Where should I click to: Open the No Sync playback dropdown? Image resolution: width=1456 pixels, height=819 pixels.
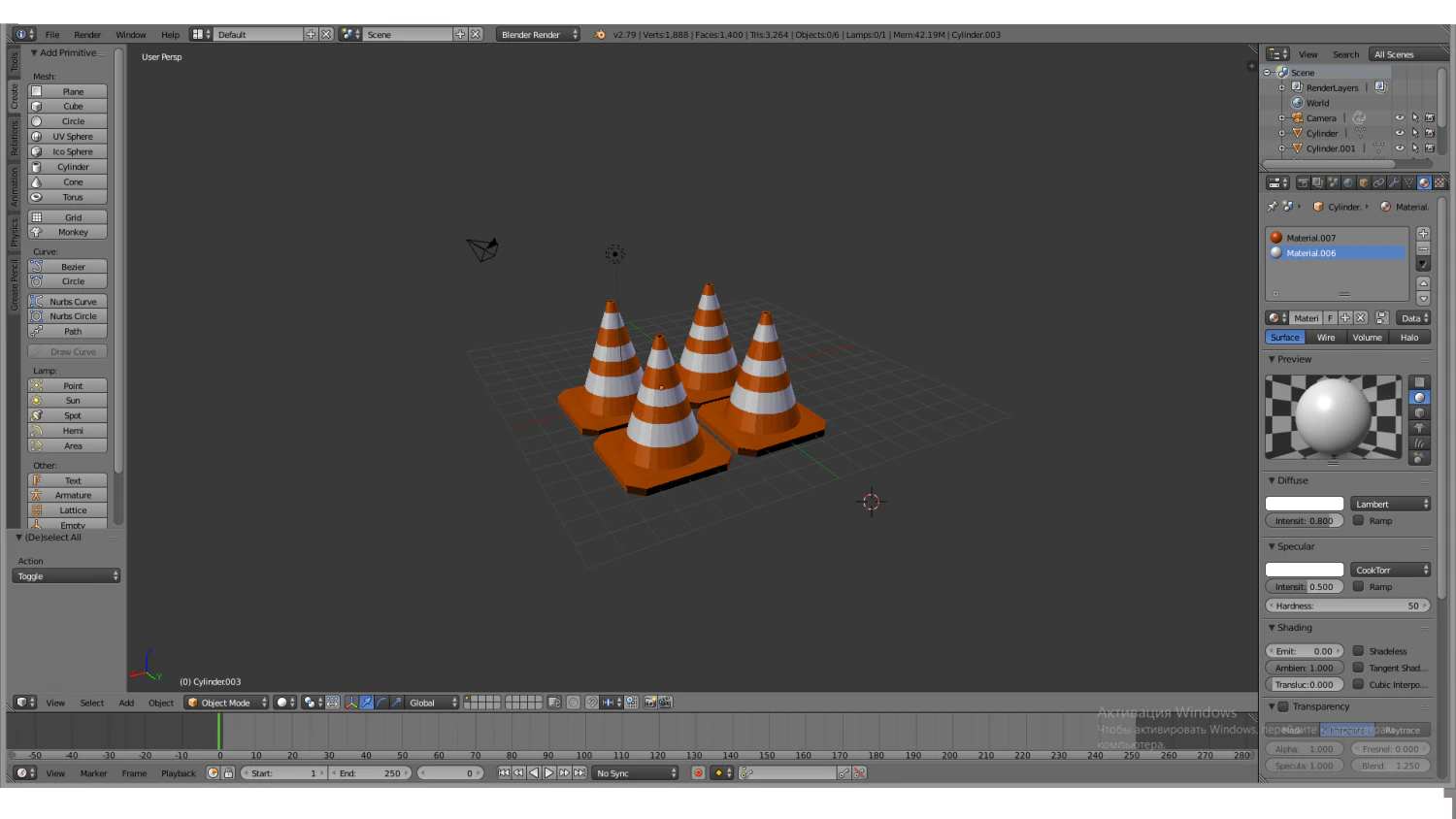635,773
